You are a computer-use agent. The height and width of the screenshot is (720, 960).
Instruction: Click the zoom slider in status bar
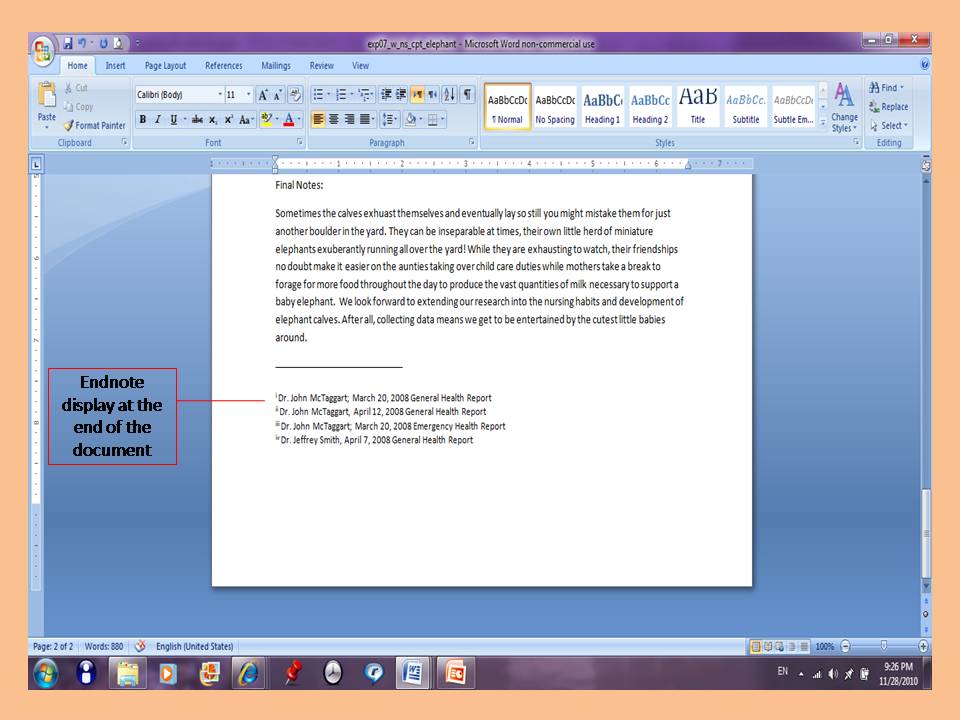point(883,646)
